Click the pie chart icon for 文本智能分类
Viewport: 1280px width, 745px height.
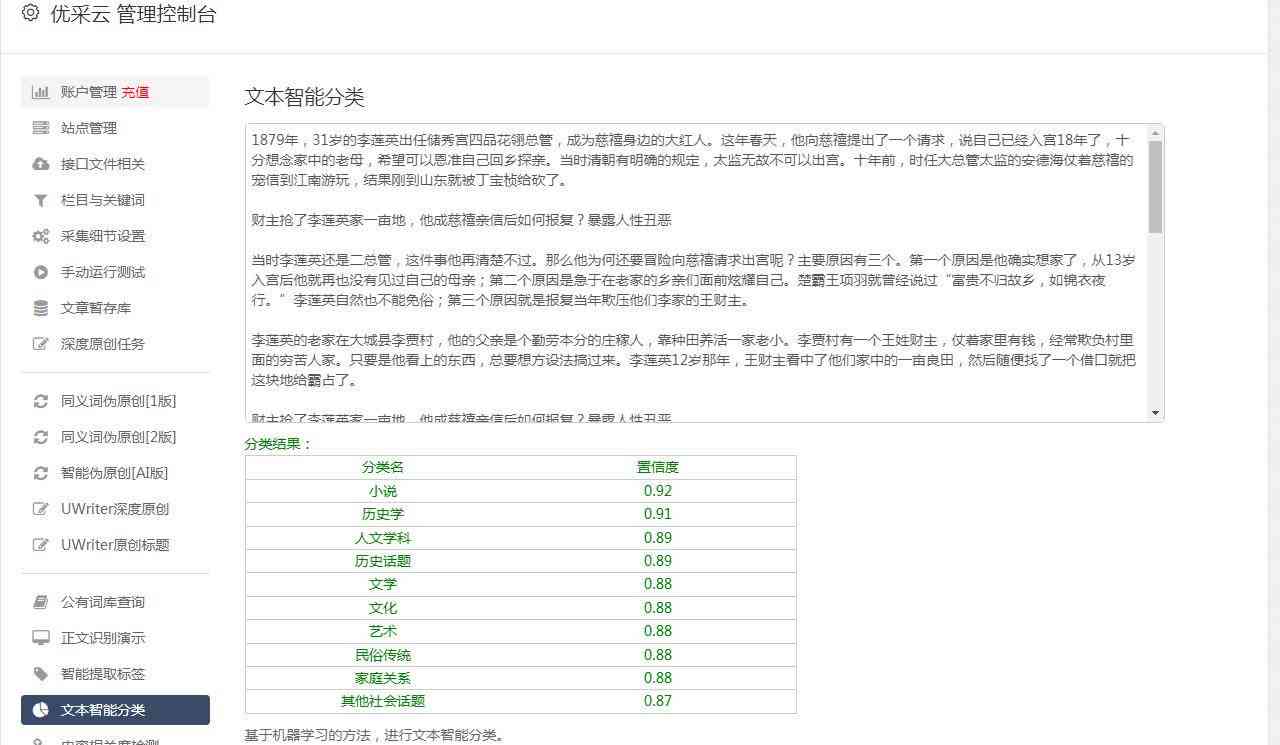click(x=40, y=710)
